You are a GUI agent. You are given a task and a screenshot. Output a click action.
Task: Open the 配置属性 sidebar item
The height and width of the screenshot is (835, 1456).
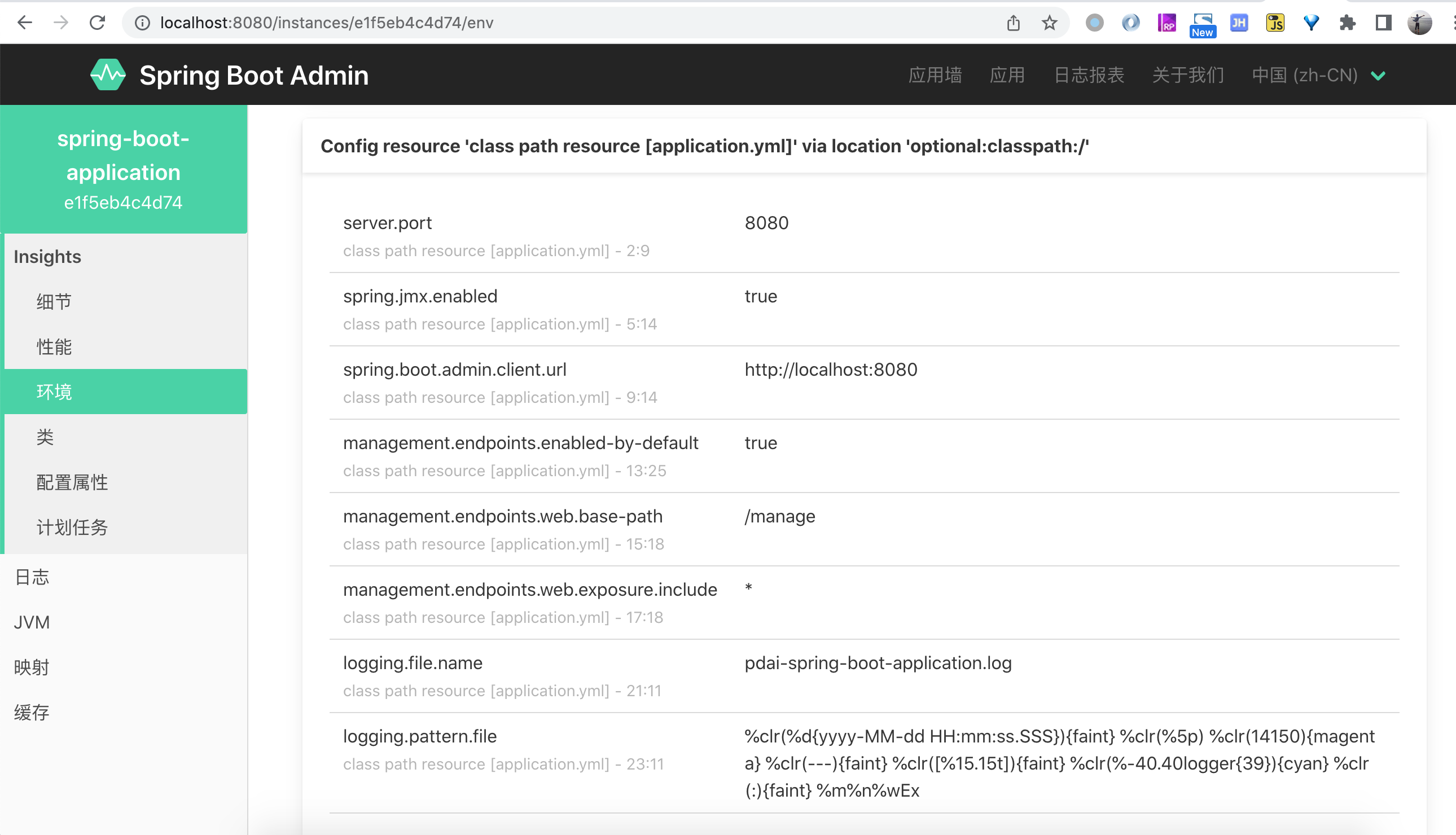click(x=126, y=482)
